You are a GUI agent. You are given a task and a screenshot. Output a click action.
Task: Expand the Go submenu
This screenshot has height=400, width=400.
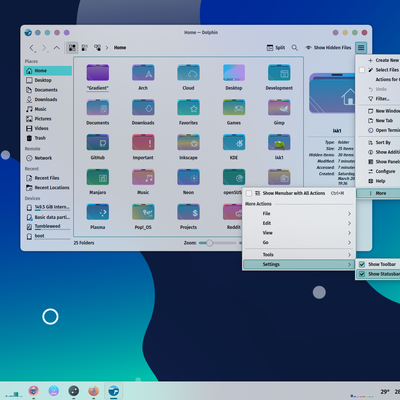coord(299,242)
